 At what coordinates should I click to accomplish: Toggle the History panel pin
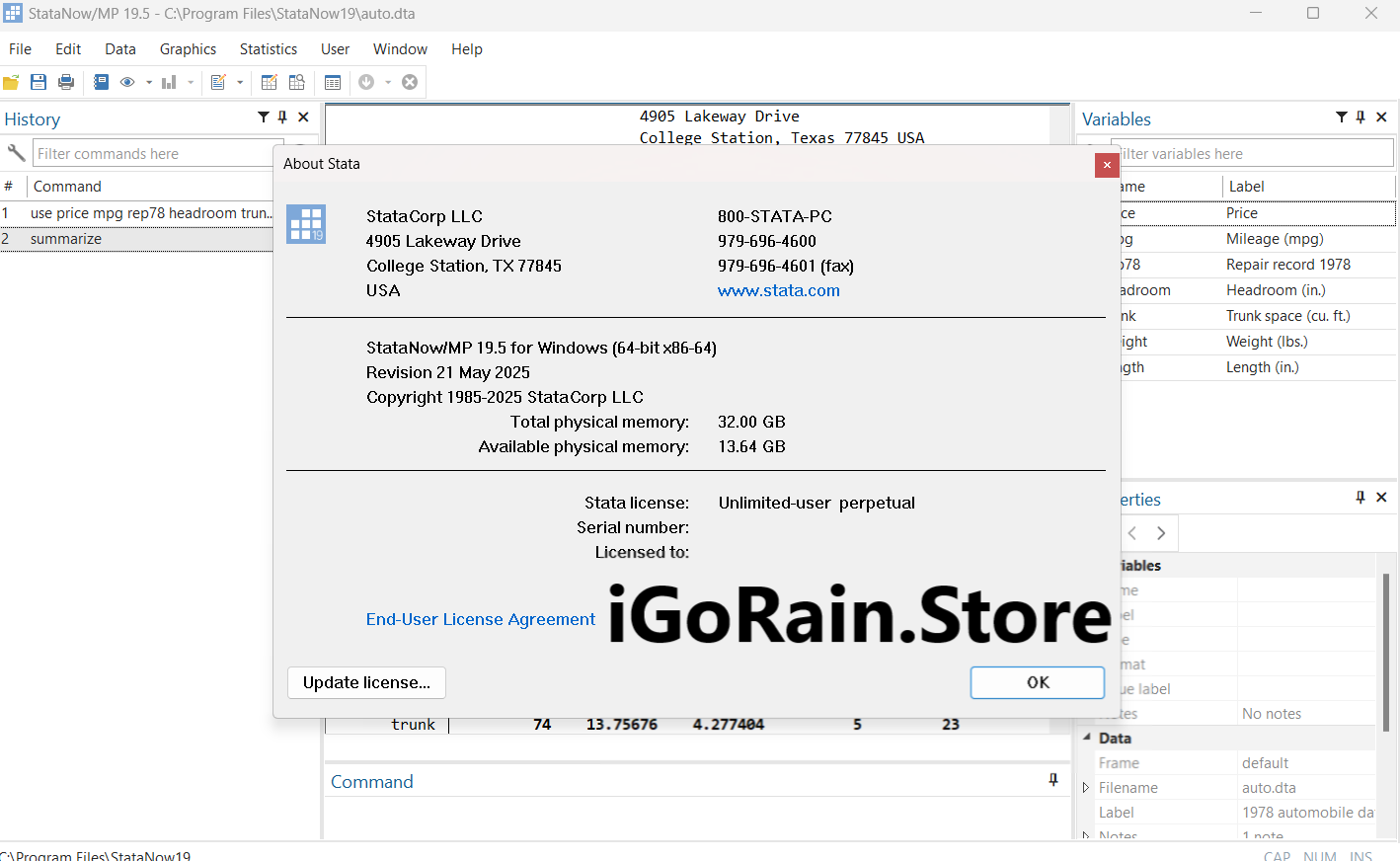[x=282, y=117]
